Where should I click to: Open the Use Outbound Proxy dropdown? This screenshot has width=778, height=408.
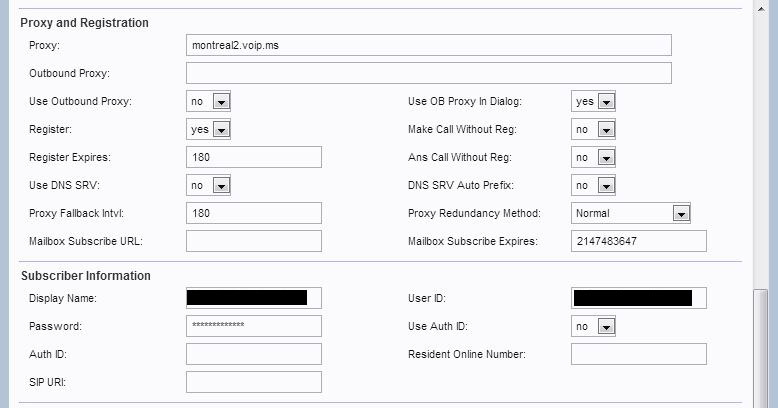209,101
